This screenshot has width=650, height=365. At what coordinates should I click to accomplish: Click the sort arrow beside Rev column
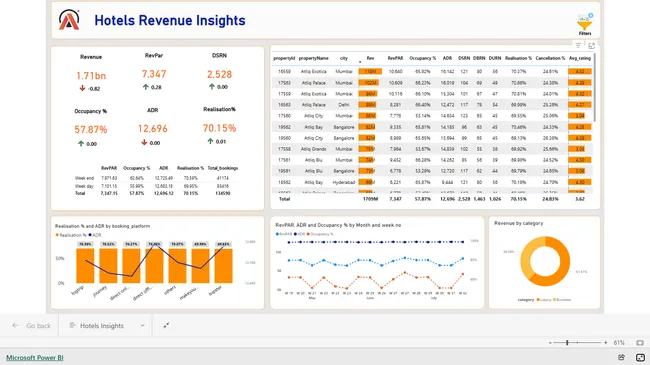tap(360, 62)
